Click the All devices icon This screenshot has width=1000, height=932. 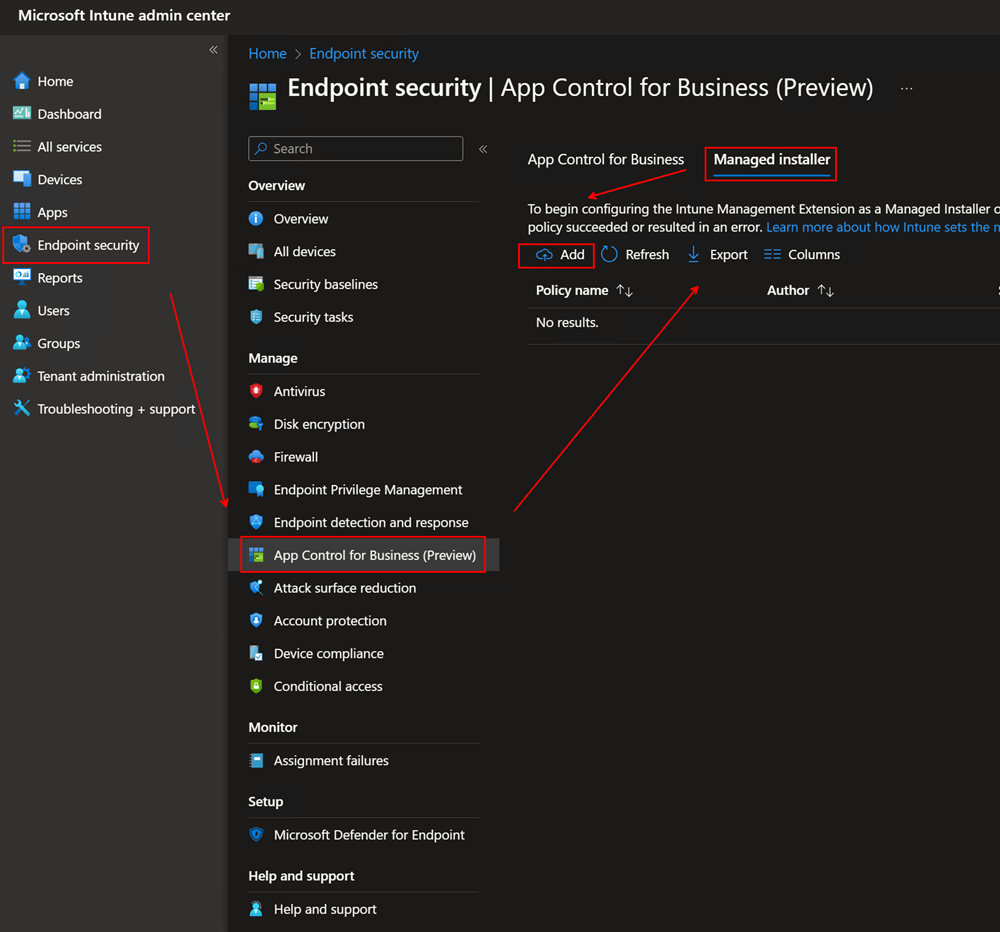pyautogui.click(x=256, y=251)
